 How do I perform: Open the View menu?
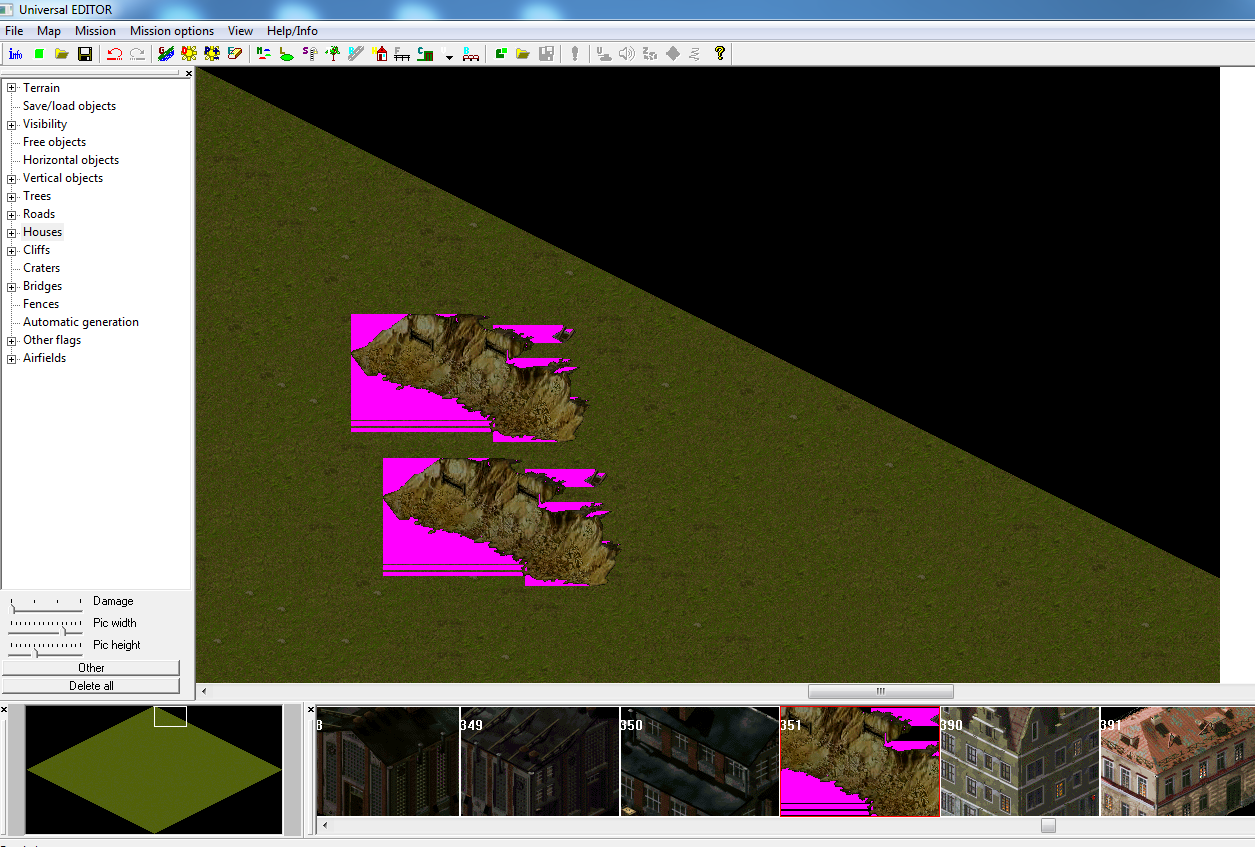241,31
